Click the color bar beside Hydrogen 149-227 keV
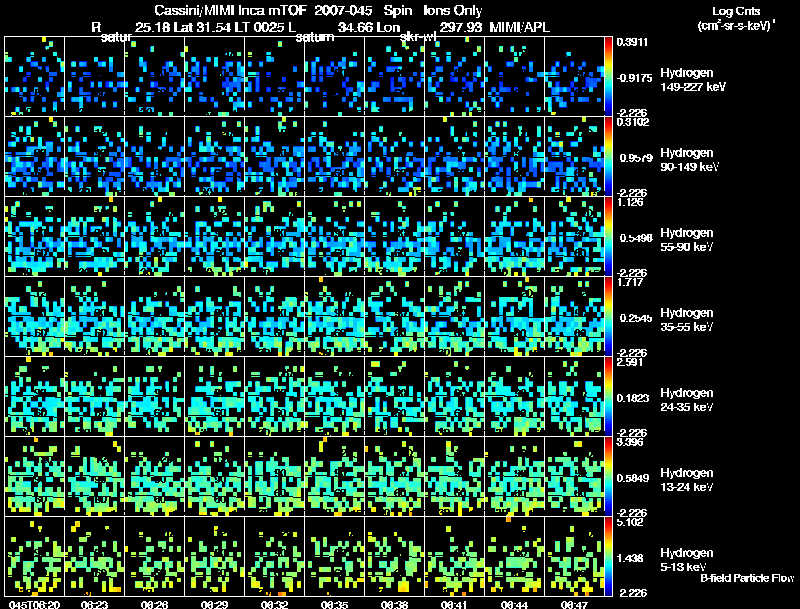800x609 pixels. [x=608, y=76]
